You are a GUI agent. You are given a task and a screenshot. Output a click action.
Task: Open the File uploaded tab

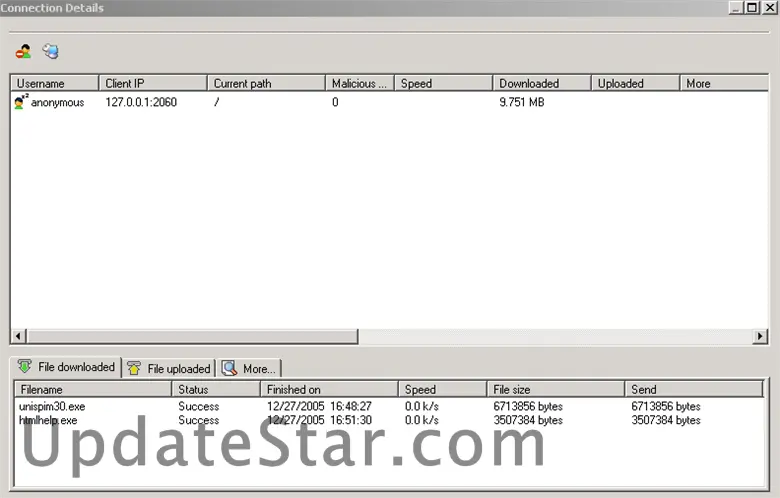169,369
